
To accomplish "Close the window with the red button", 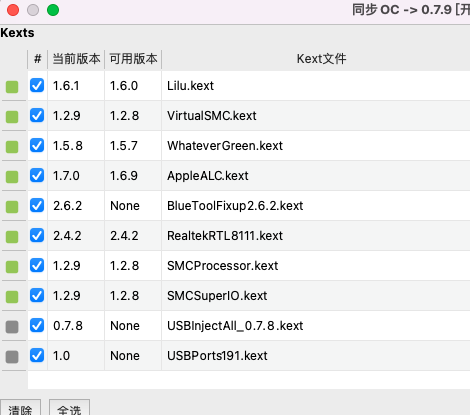I will (x=13, y=10).
